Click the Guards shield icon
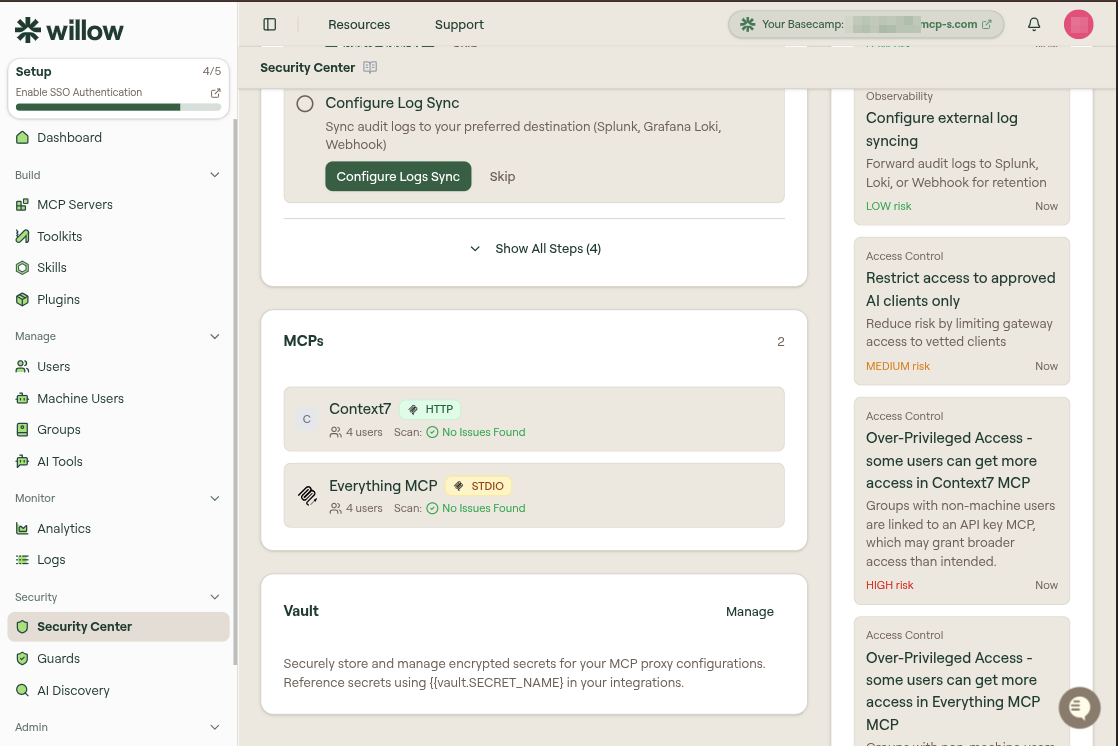The height and width of the screenshot is (746, 1118). pos(22,658)
